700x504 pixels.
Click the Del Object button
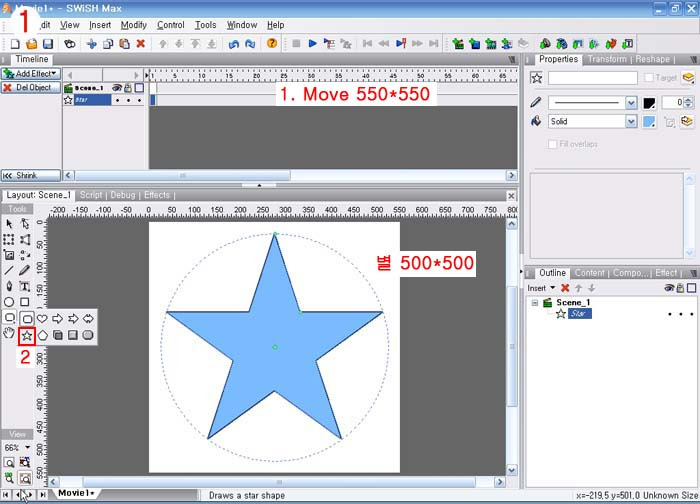[31, 87]
